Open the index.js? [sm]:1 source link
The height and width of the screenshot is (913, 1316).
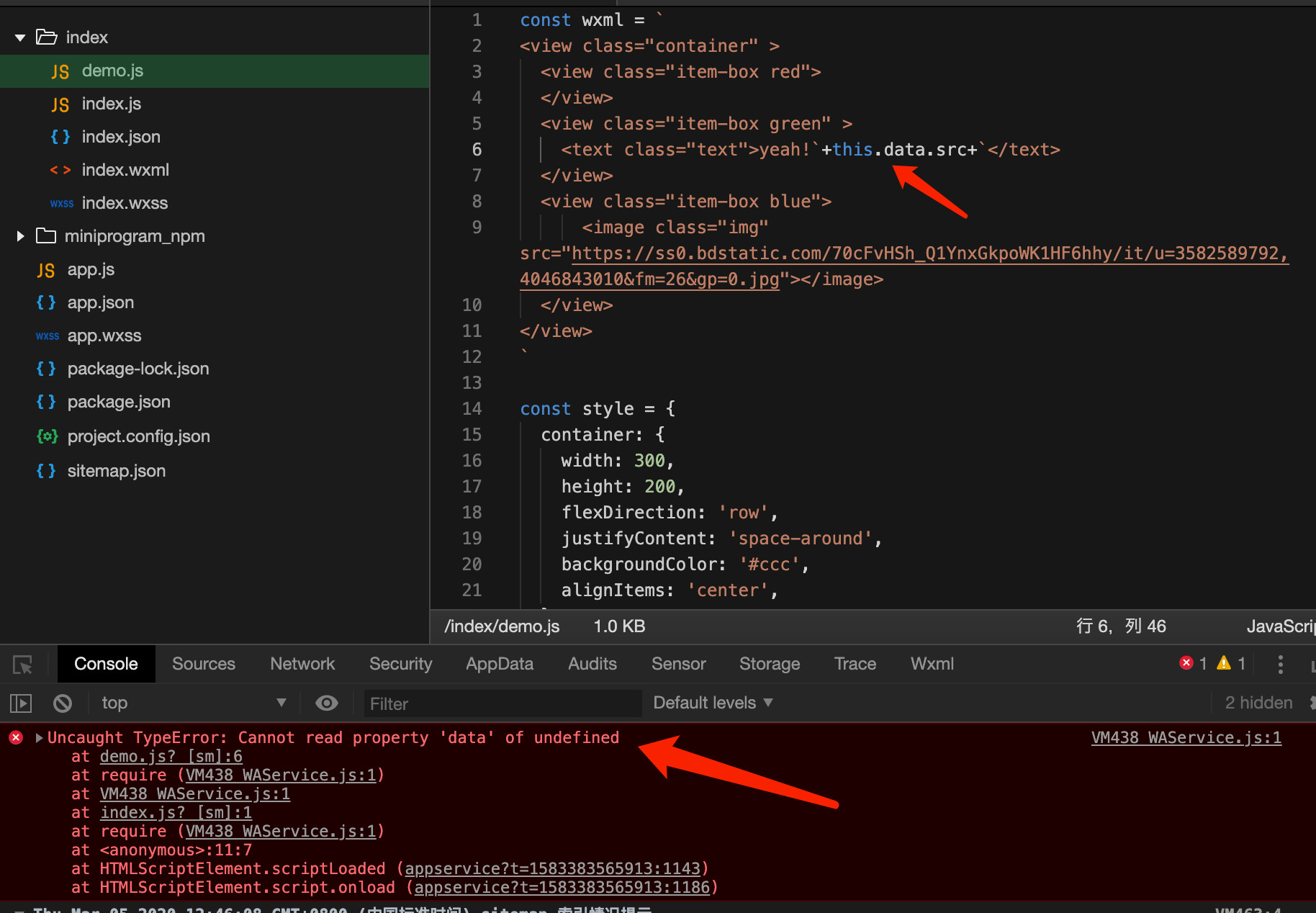(x=176, y=812)
